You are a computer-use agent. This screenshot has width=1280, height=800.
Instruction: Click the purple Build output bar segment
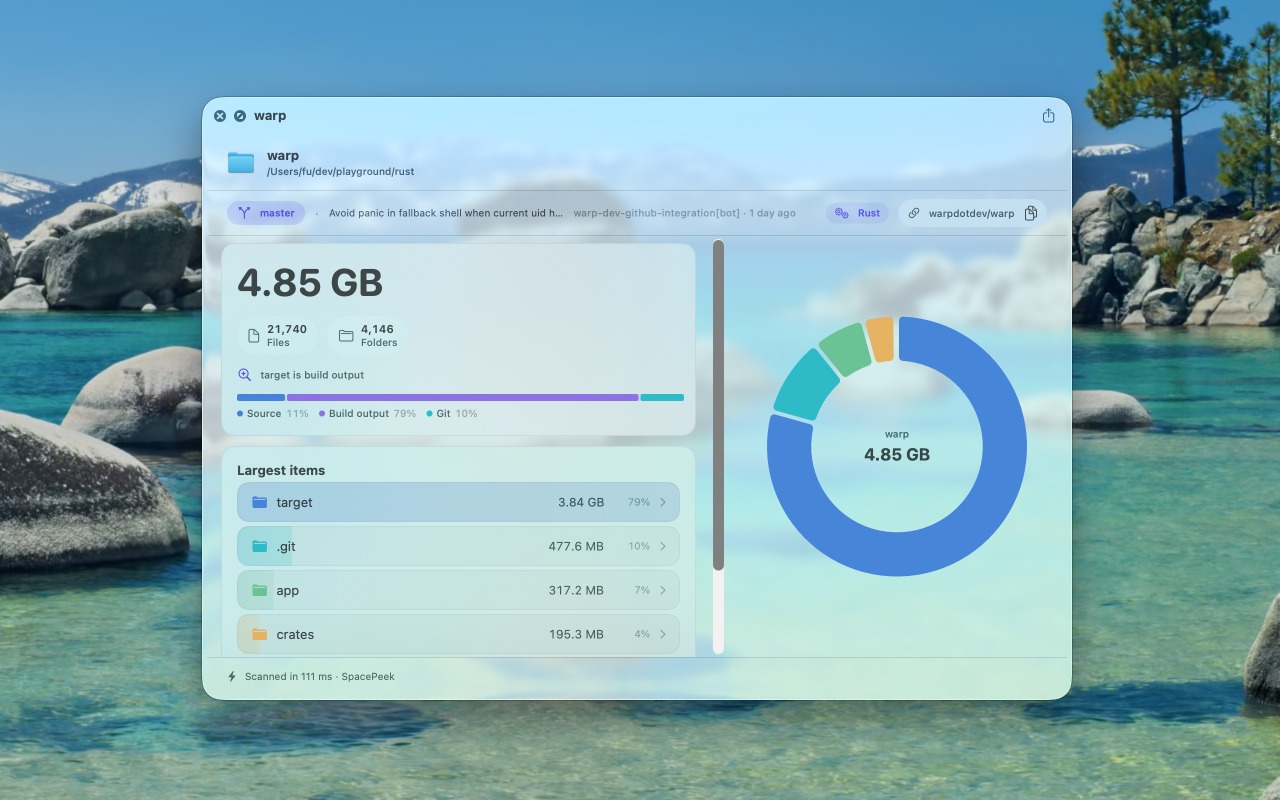coord(462,397)
